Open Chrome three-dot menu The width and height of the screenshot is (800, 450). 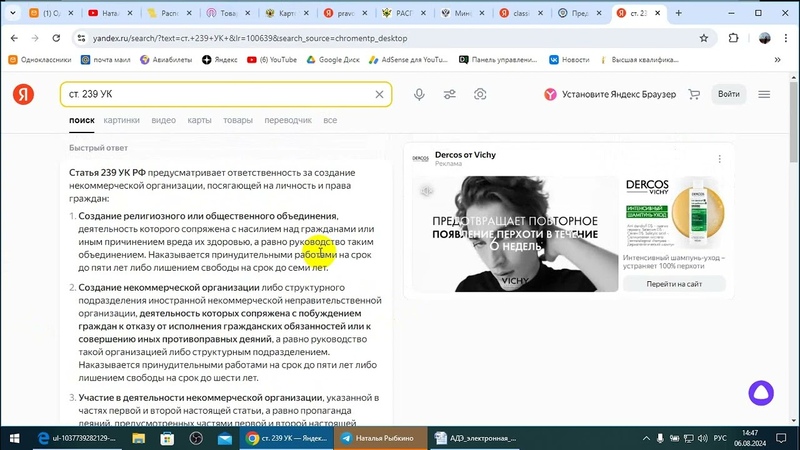pos(786,38)
